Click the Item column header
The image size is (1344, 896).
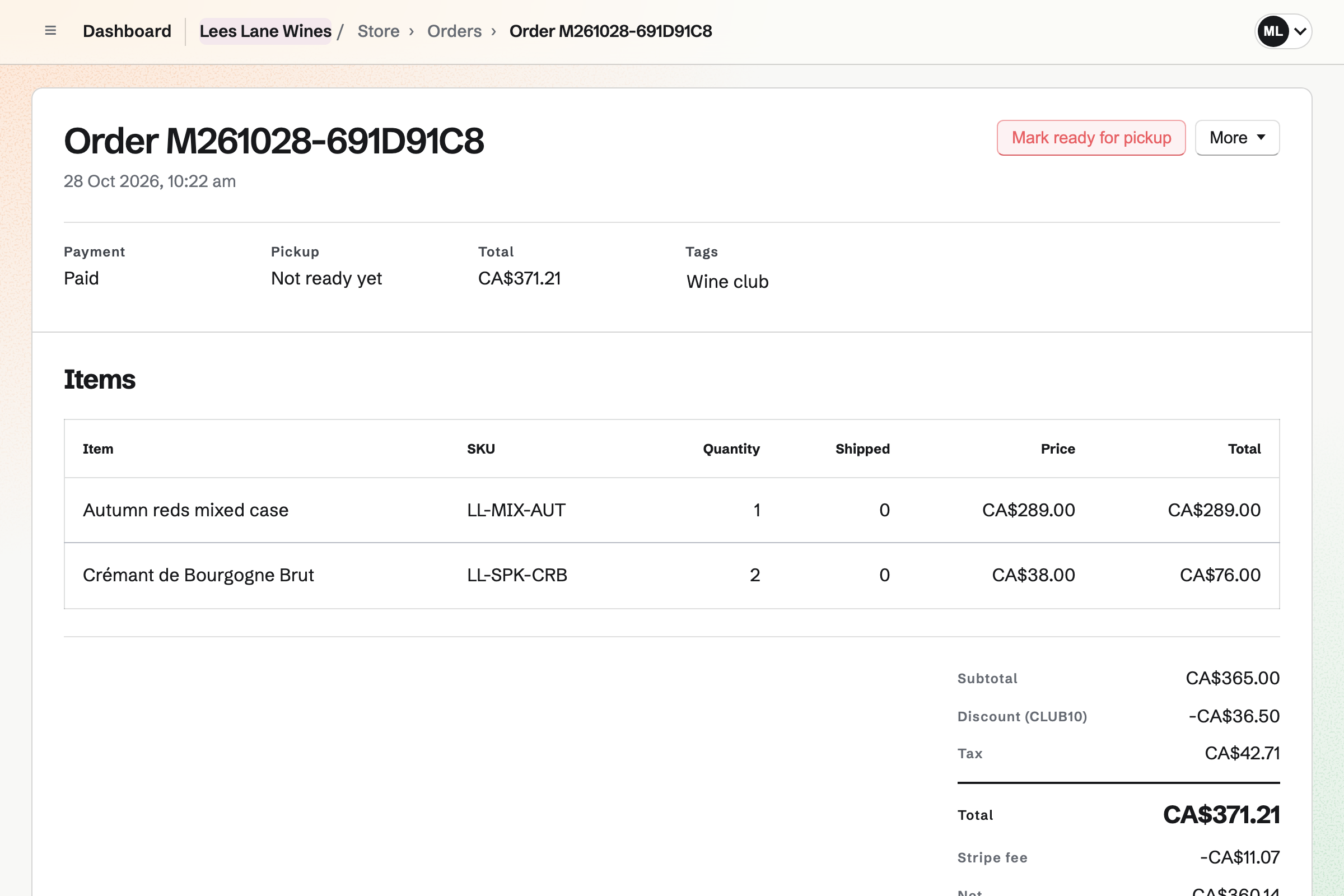pyautogui.click(x=97, y=449)
